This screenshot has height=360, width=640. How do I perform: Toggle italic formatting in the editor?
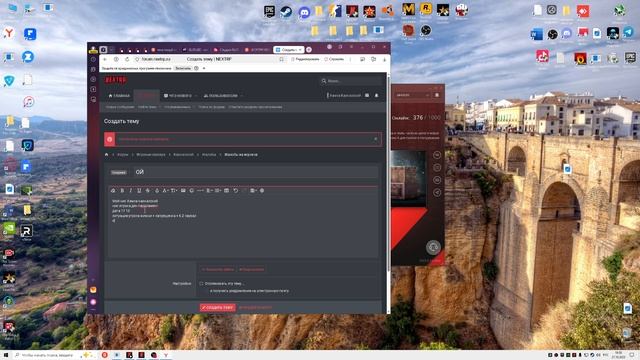(131, 191)
